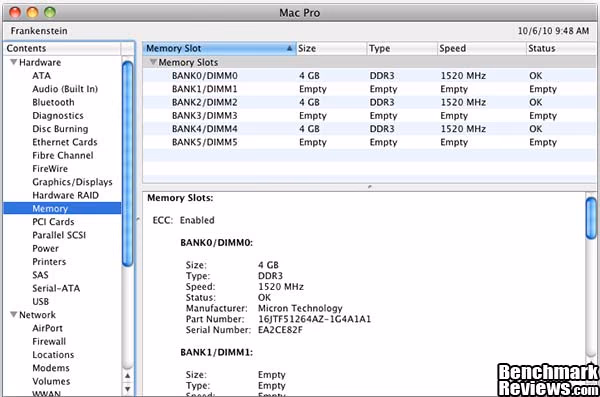Open AirPort under Network

tap(47, 328)
